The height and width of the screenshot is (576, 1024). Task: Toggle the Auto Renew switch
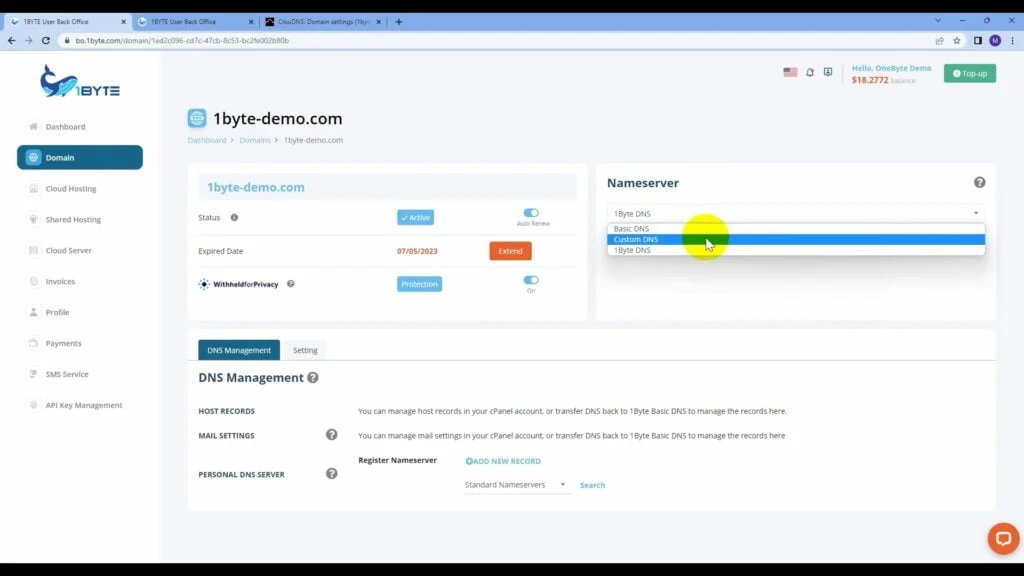point(531,213)
